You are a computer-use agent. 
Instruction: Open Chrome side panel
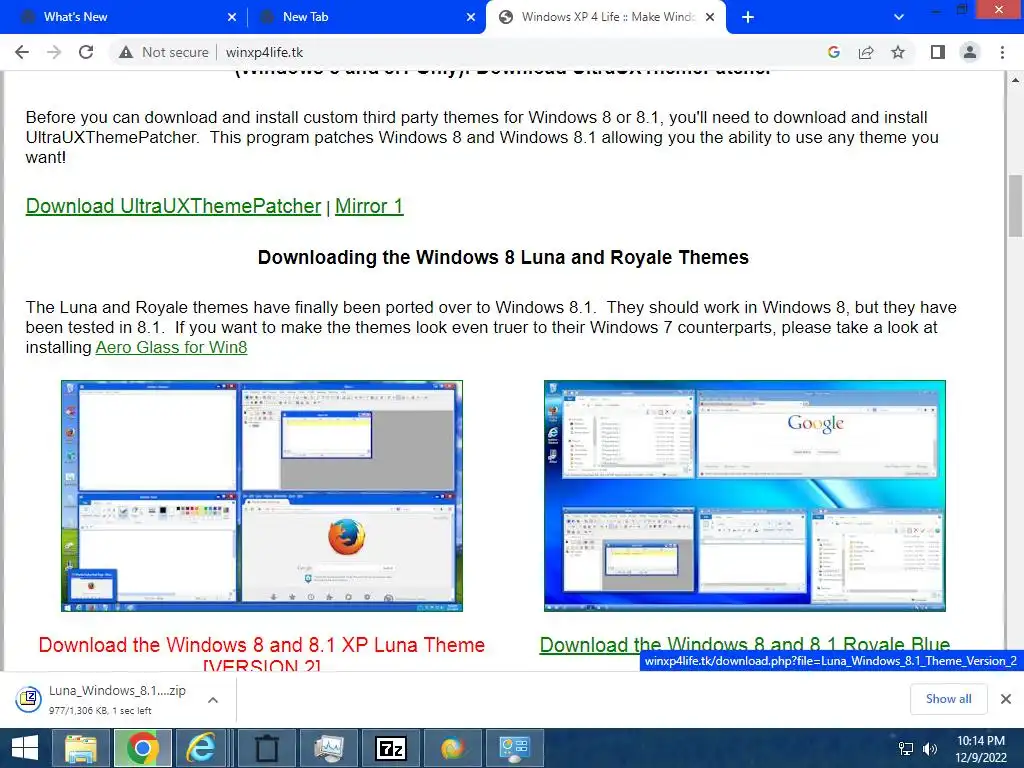938,52
